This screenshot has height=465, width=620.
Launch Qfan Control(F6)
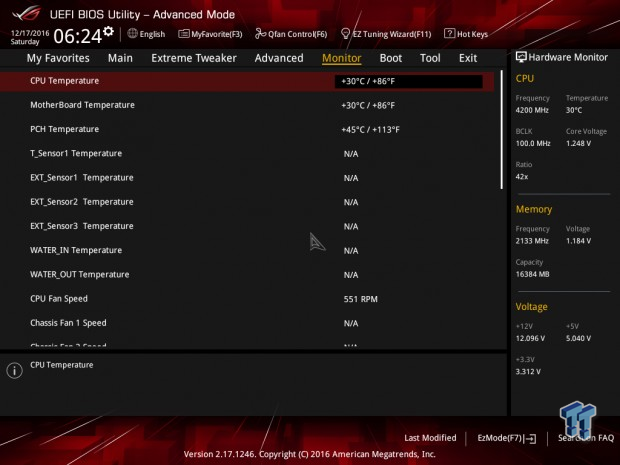click(x=297, y=34)
